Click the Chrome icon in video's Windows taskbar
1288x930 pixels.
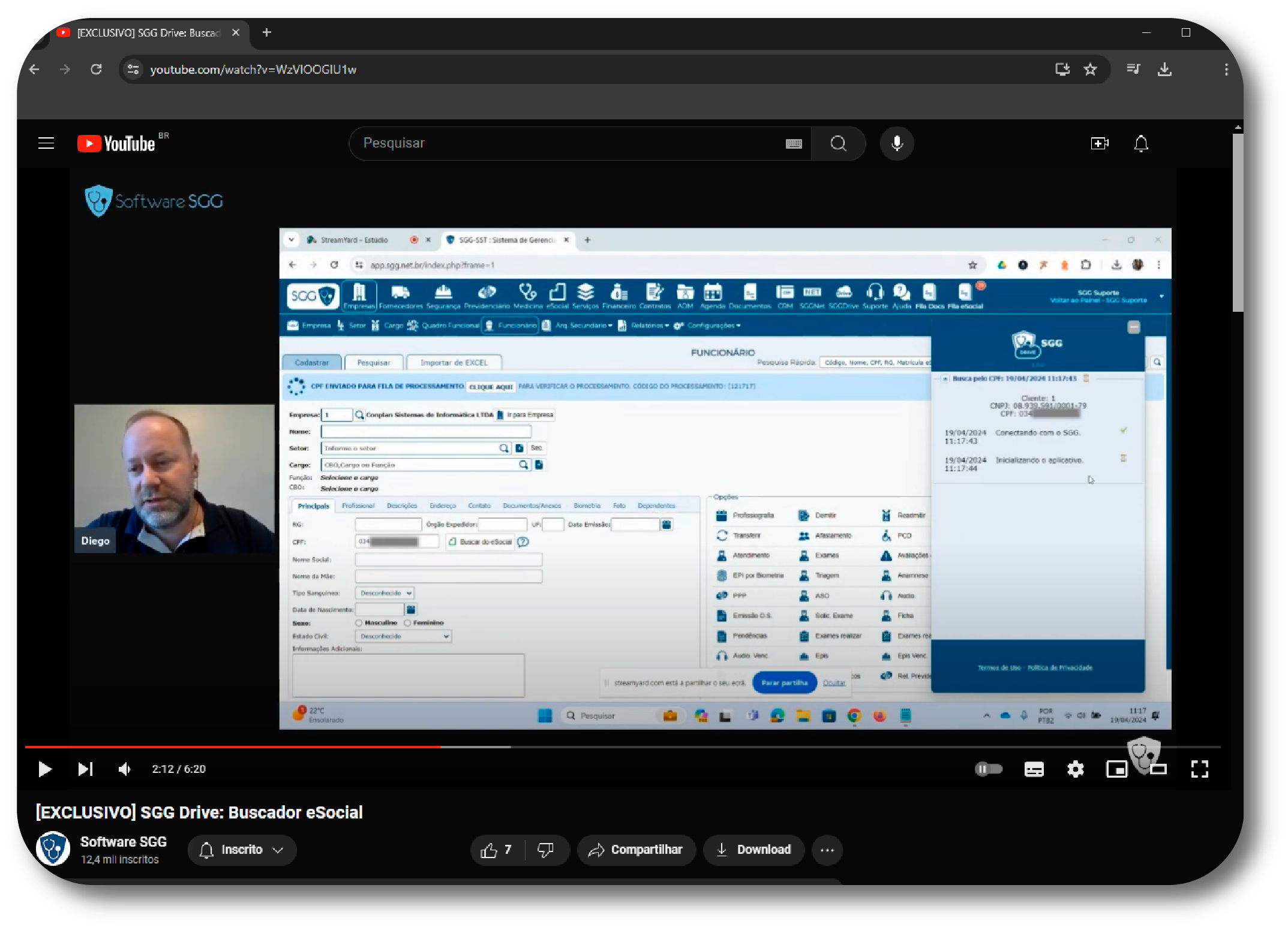854,716
